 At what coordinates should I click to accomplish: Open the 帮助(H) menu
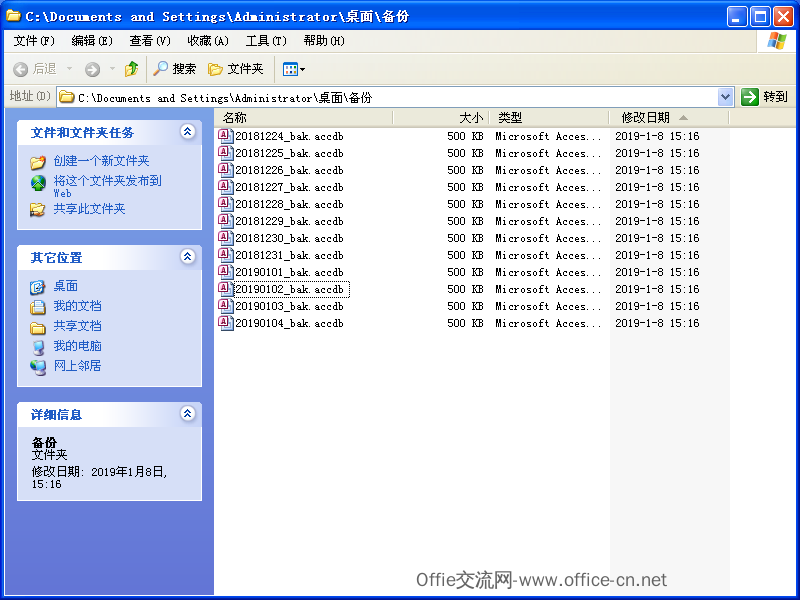tap(324, 41)
